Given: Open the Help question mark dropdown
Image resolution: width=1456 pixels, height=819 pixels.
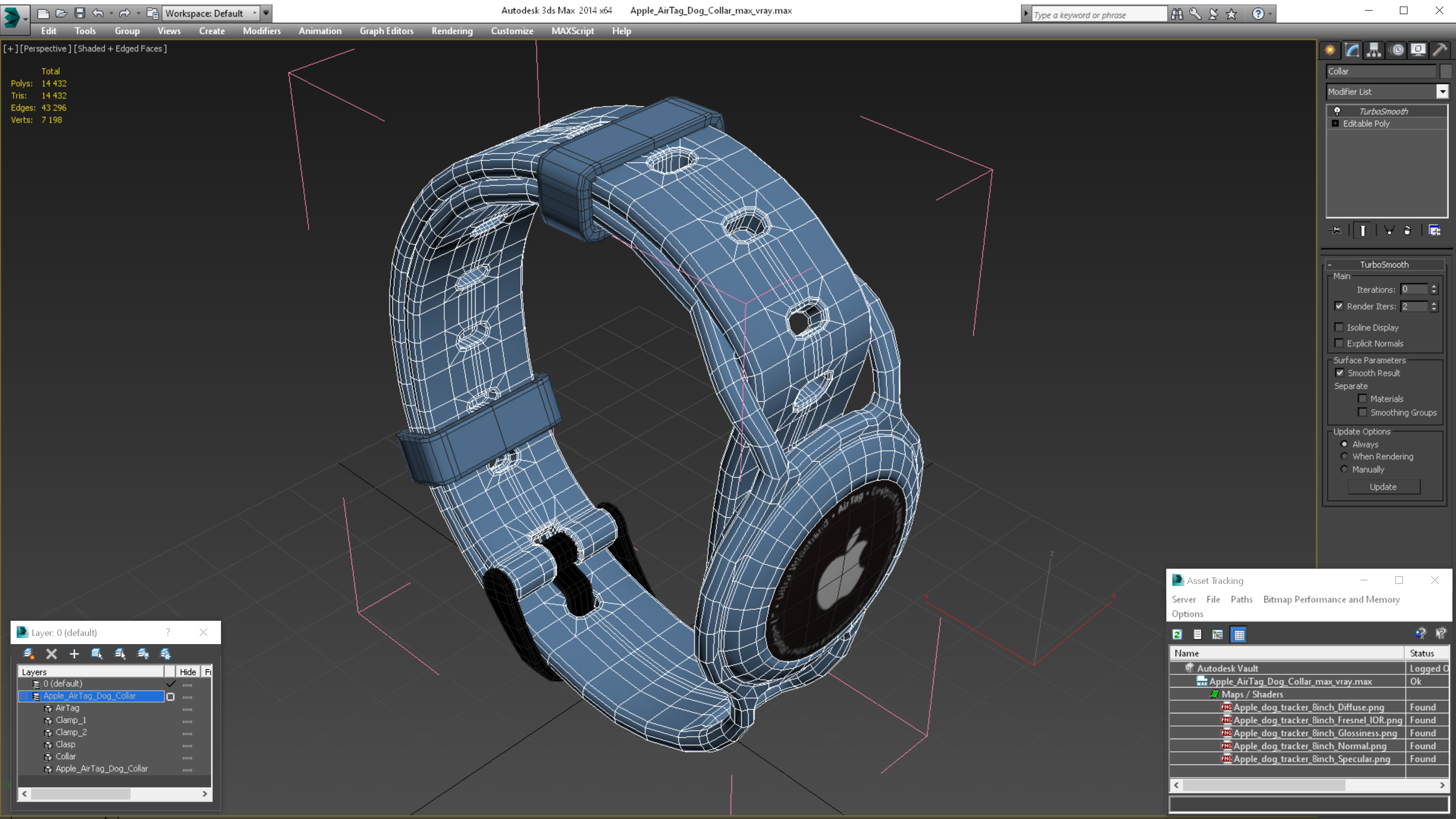Looking at the screenshot, I should 1270,14.
